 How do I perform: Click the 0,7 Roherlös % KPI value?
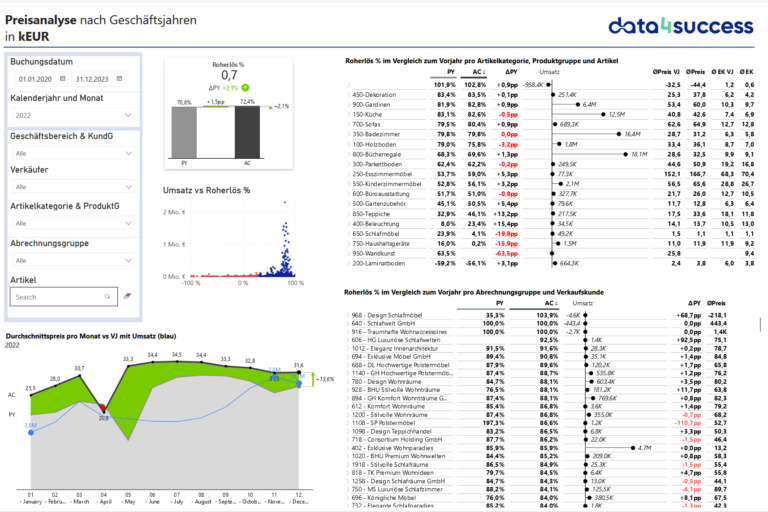point(229,75)
